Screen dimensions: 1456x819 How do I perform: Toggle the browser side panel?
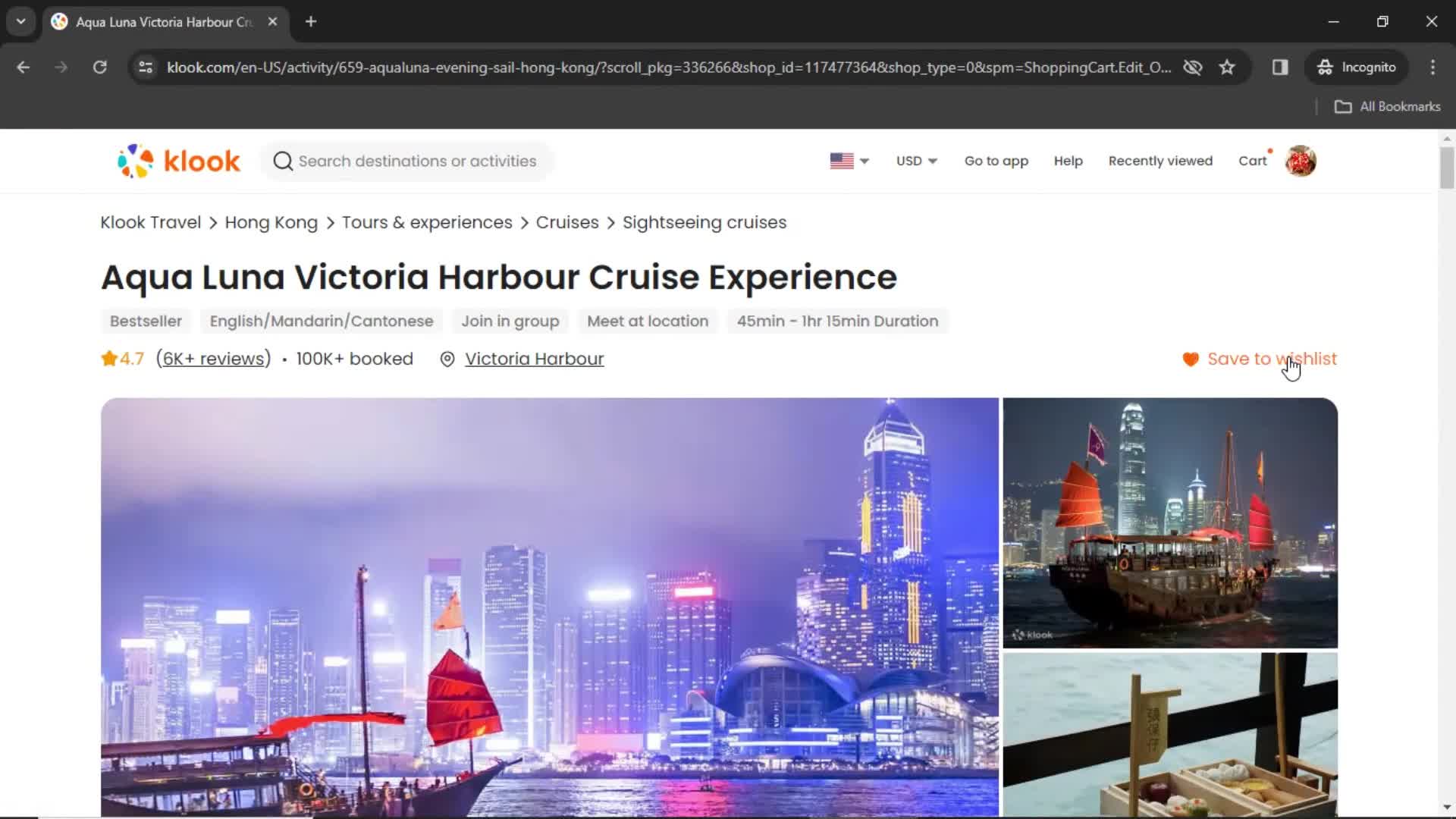click(1280, 67)
